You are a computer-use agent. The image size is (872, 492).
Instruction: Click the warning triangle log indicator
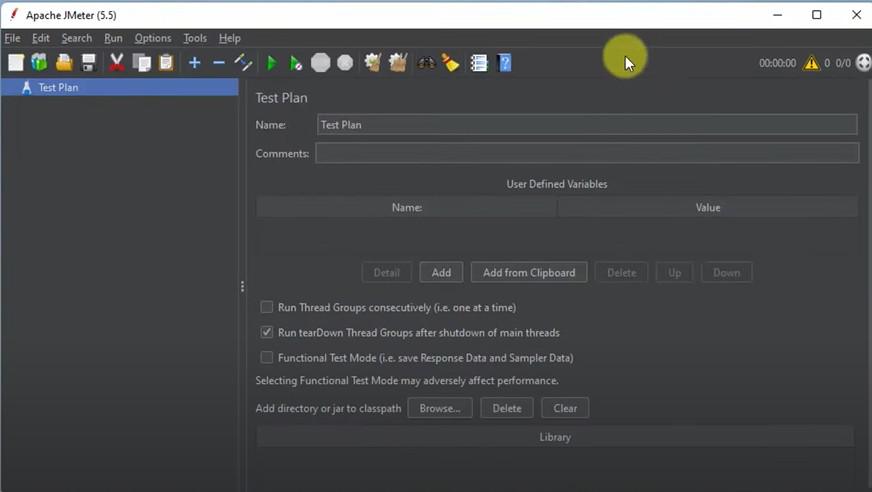click(811, 63)
